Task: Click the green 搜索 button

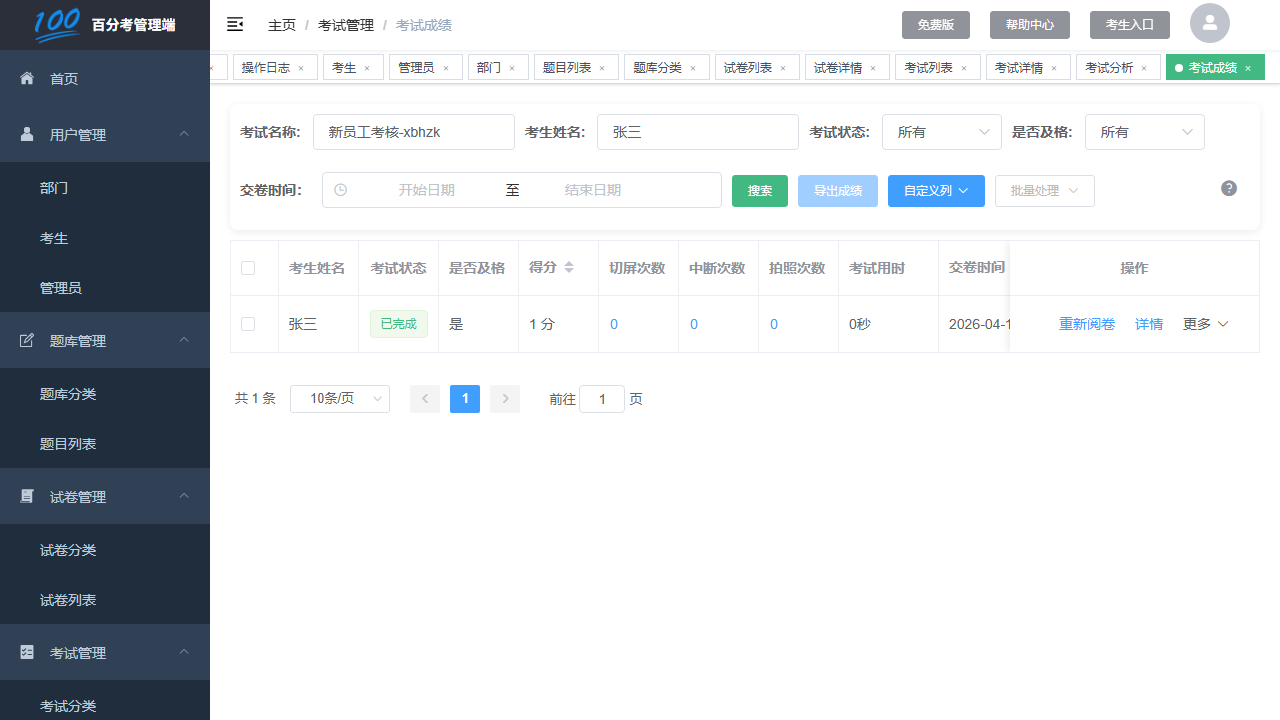Action: point(760,191)
